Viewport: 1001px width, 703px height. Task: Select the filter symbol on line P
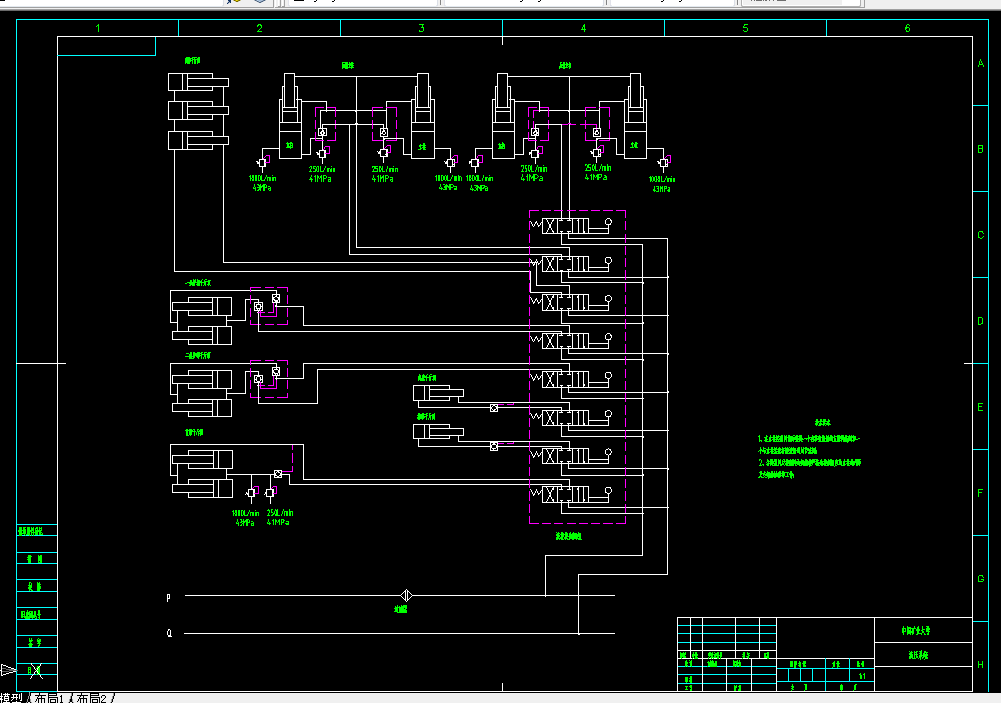[x=406, y=596]
